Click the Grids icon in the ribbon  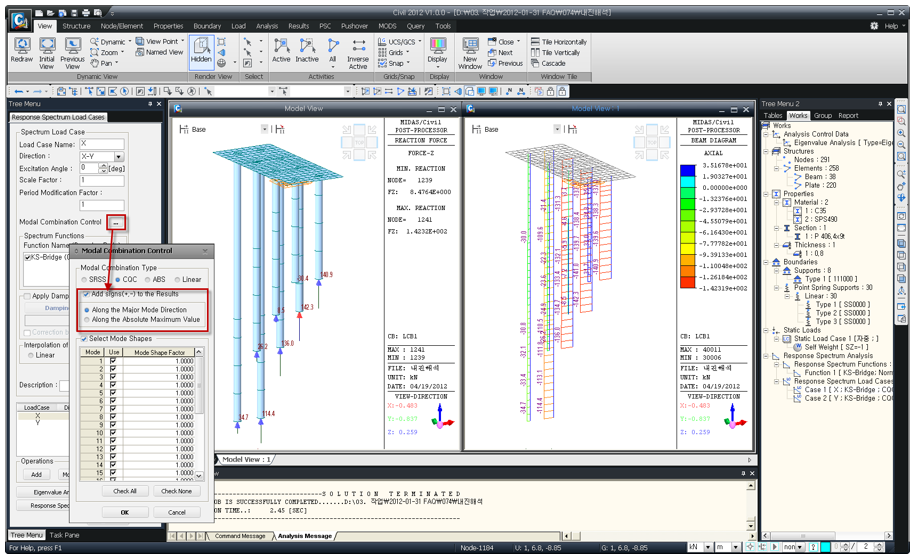[382, 53]
